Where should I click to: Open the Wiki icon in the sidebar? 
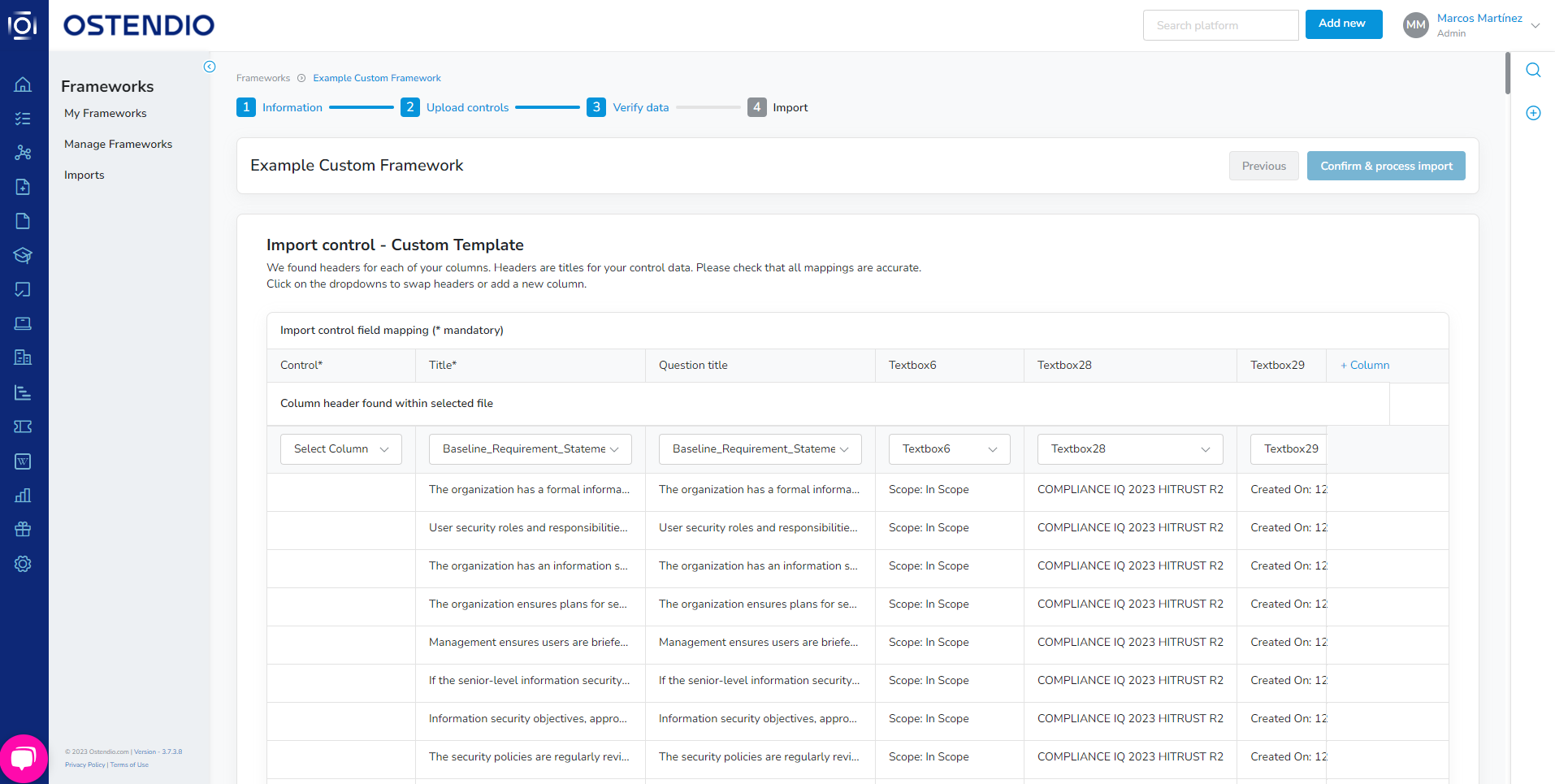pos(23,461)
